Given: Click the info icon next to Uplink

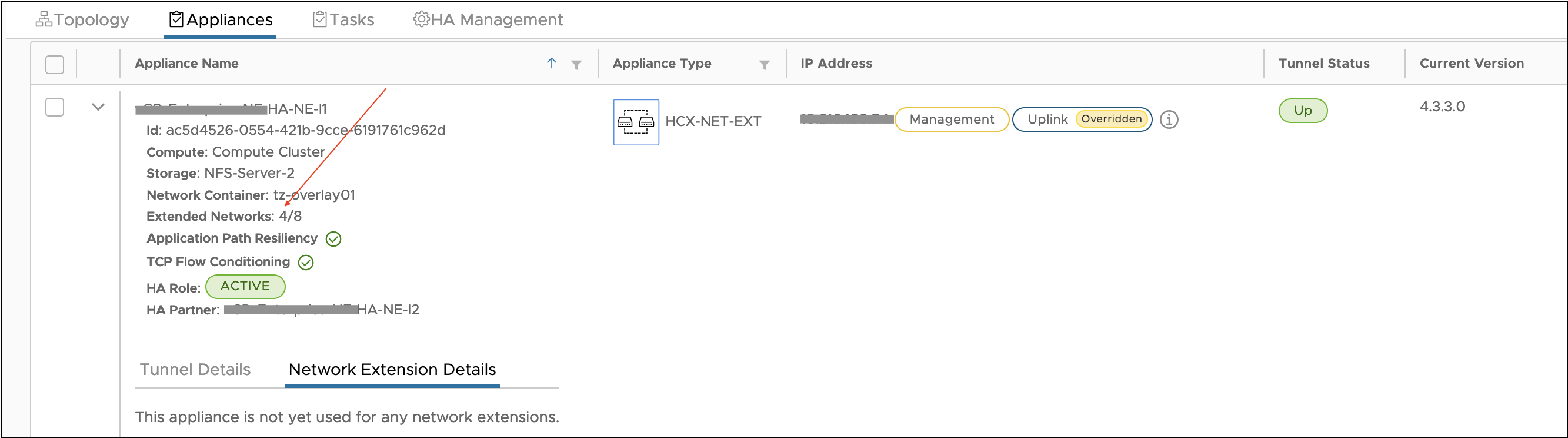Looking at the screenshot, I should point(1169,120).
